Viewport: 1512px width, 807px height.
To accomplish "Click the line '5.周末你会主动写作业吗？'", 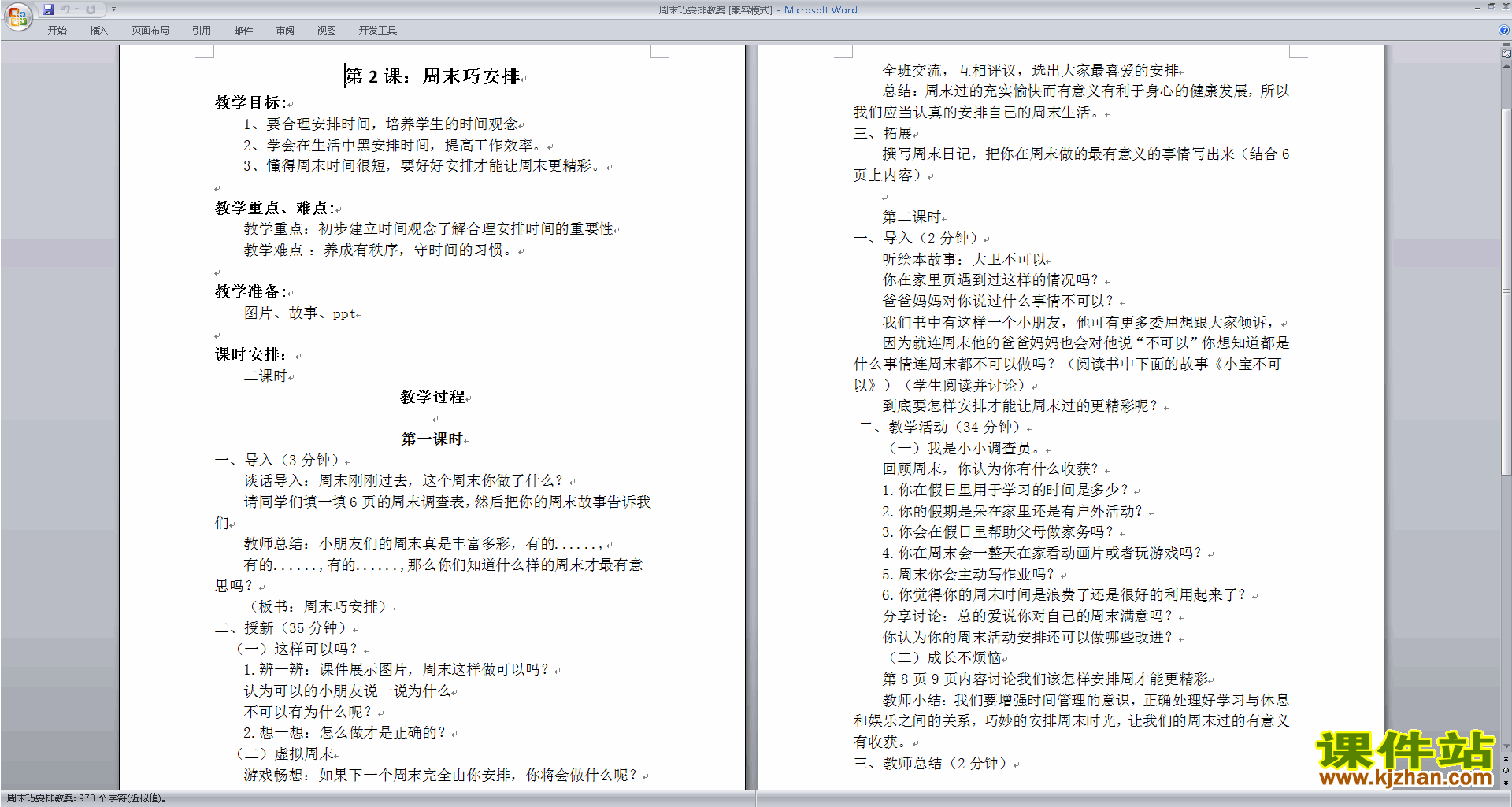I will (x=969, y=574).
